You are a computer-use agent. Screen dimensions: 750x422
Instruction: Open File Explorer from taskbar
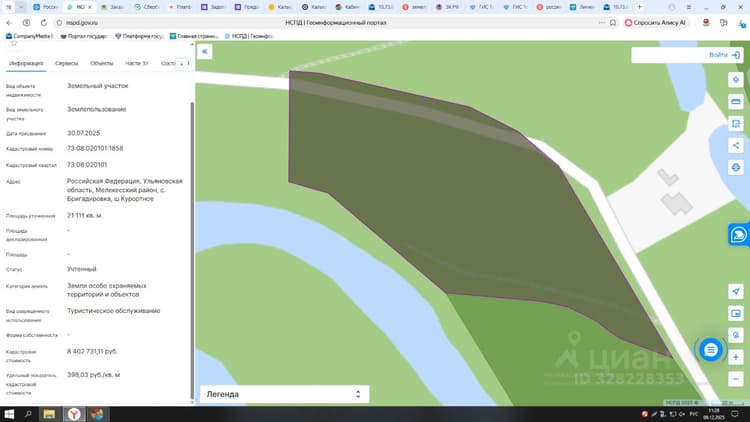click(49, 414)
